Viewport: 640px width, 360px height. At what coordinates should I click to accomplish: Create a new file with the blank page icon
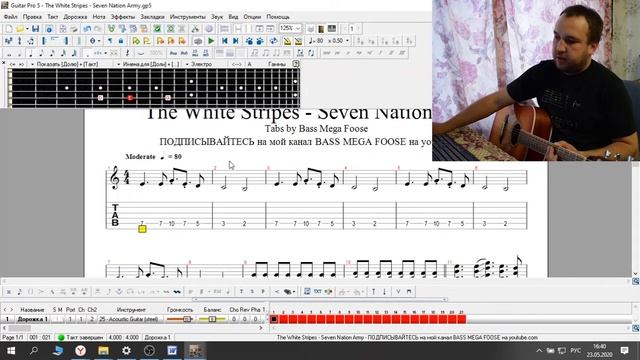pyautogui.click(x=9, y=29)
